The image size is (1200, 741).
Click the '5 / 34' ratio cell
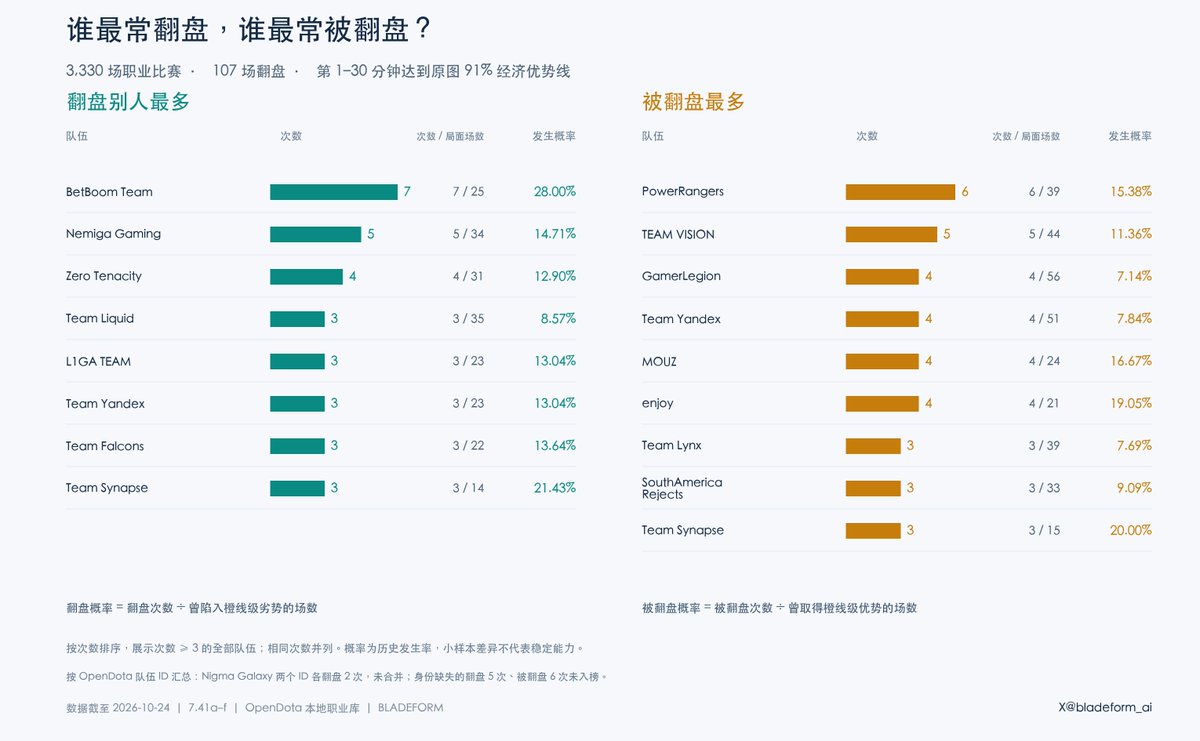(468, 234)
